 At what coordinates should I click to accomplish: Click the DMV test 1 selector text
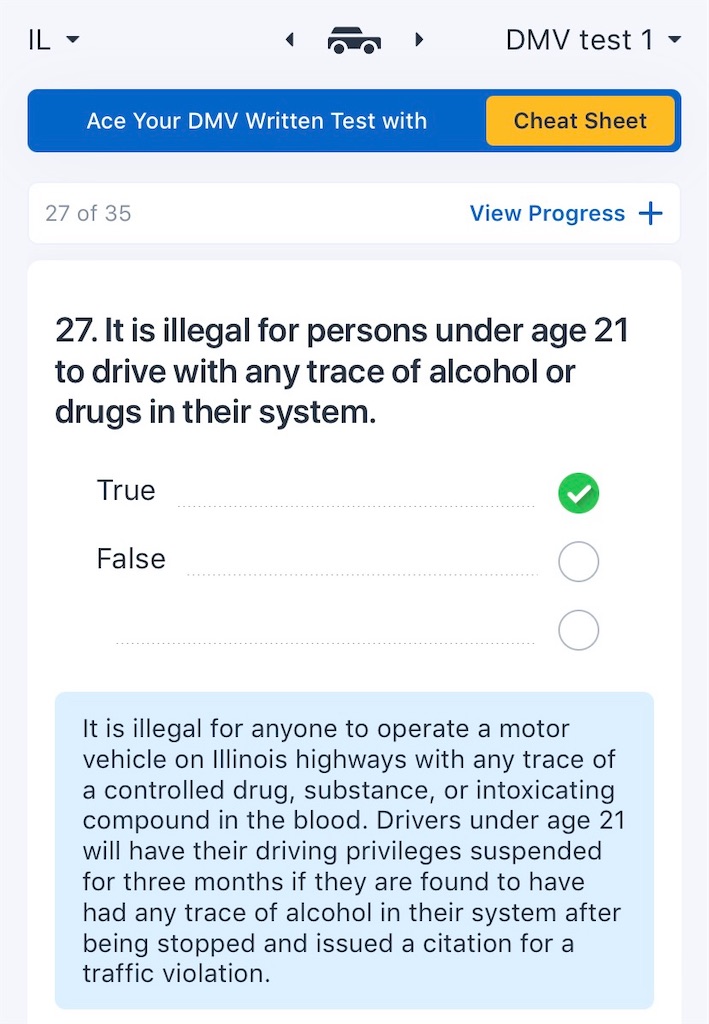579,40
